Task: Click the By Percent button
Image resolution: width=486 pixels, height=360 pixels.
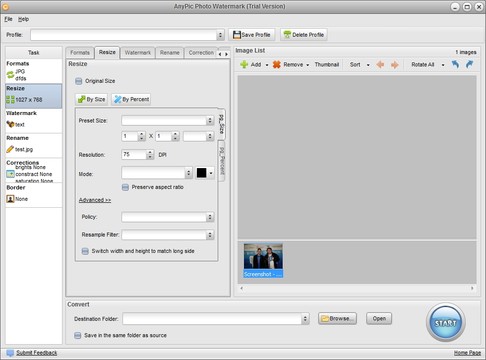Action: pyautogui.click(x=131, y=99)
